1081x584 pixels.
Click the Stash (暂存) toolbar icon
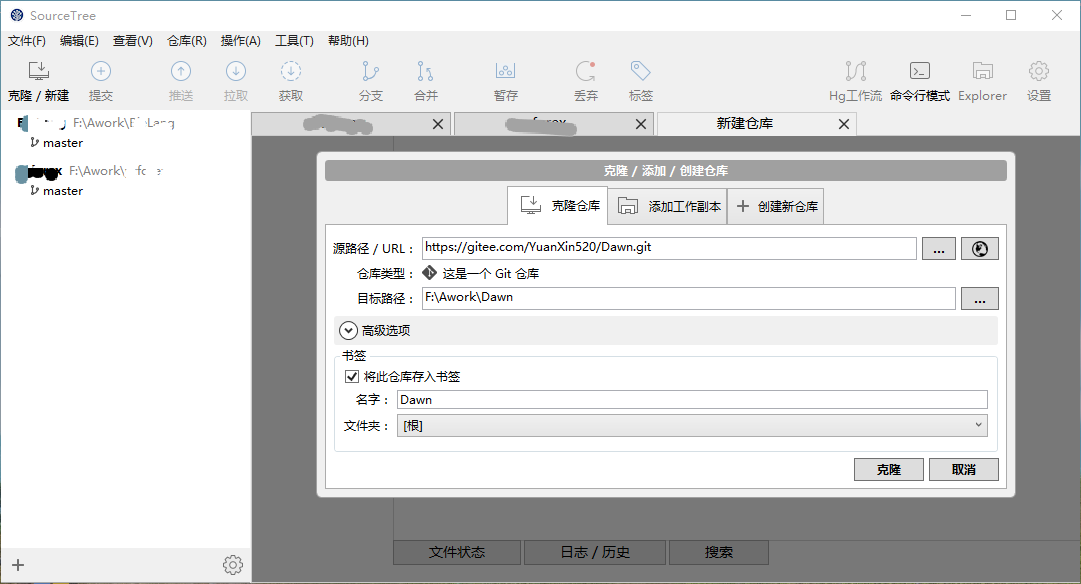point(505,71)
